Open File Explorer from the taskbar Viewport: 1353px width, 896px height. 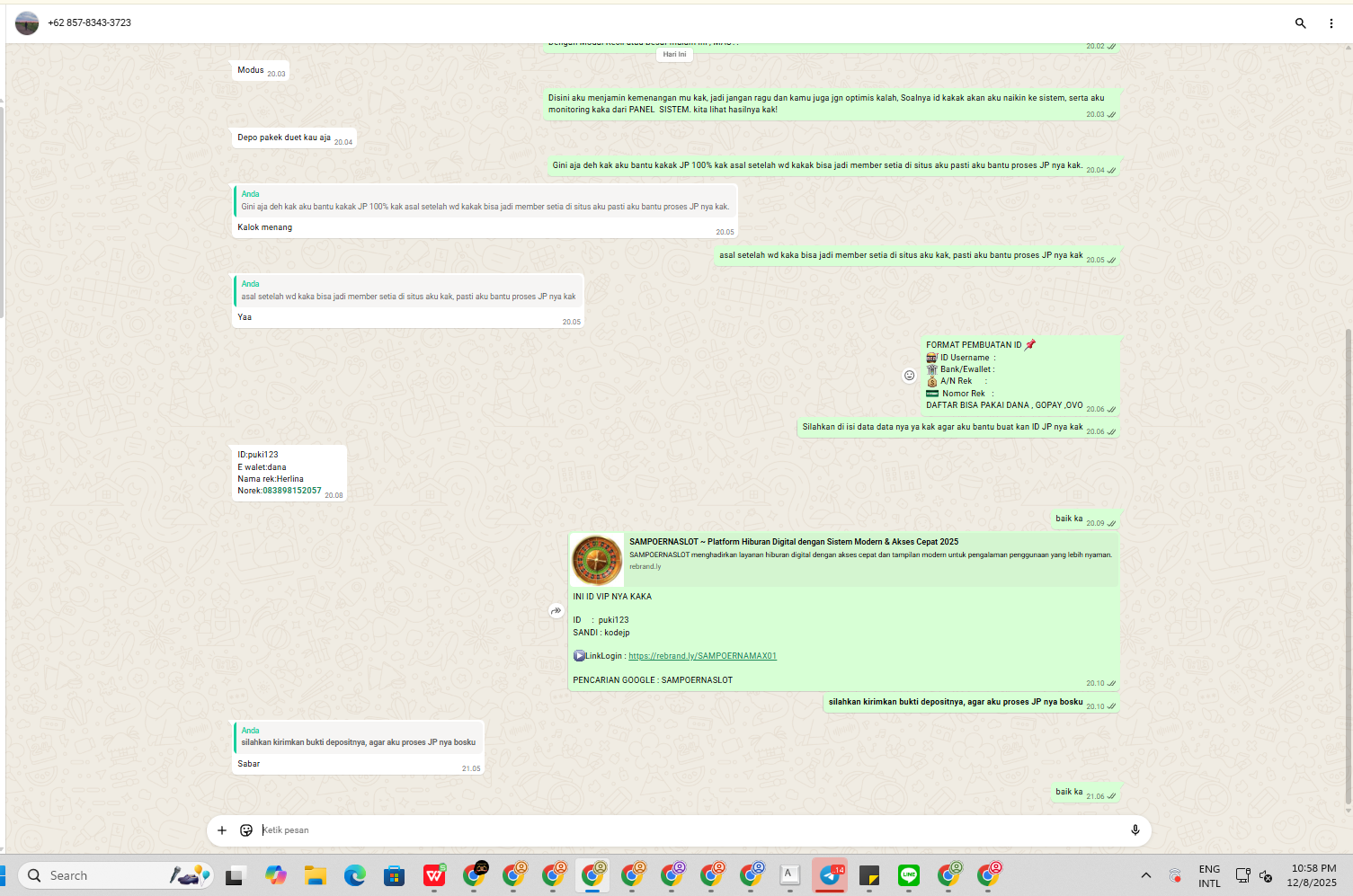click(x=315, y=875)
